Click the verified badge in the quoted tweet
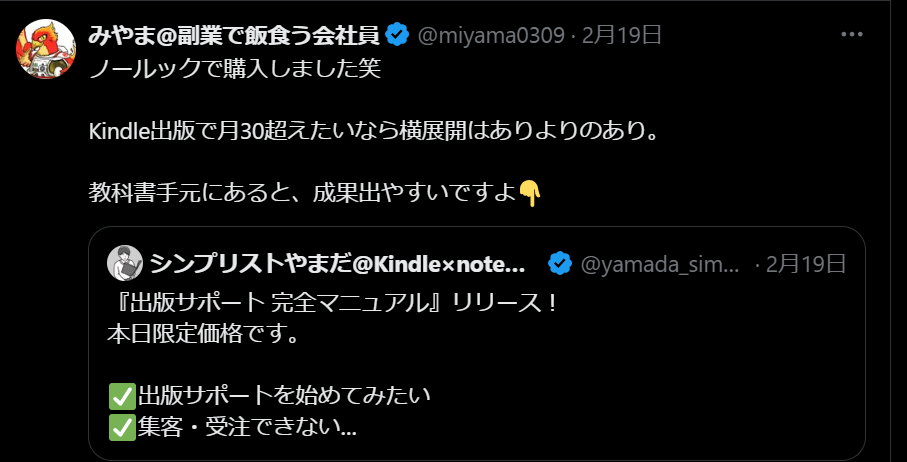 pyautogui.click(x=559, y=264)
